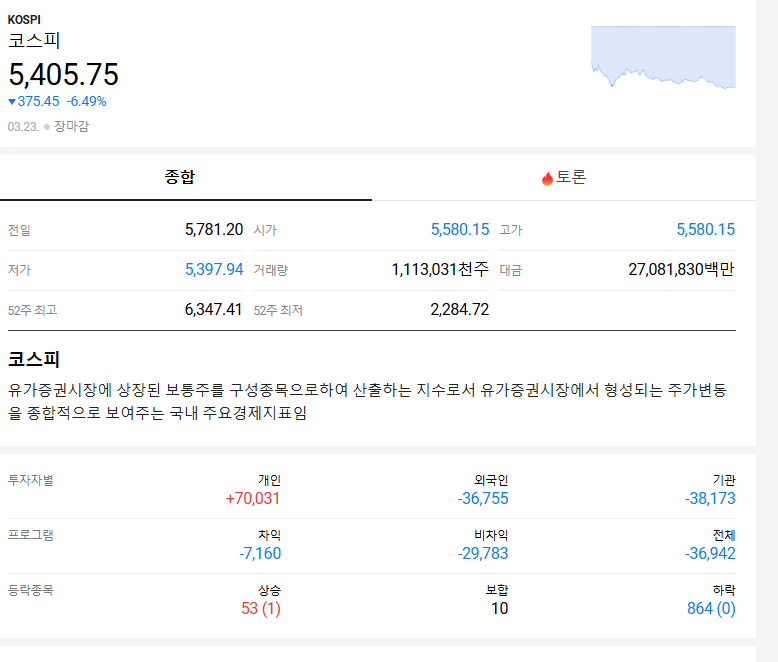This screenshot has width=778, height=662.
Task: Click the 저가 value 5,397.94
Action: [214, 269]
